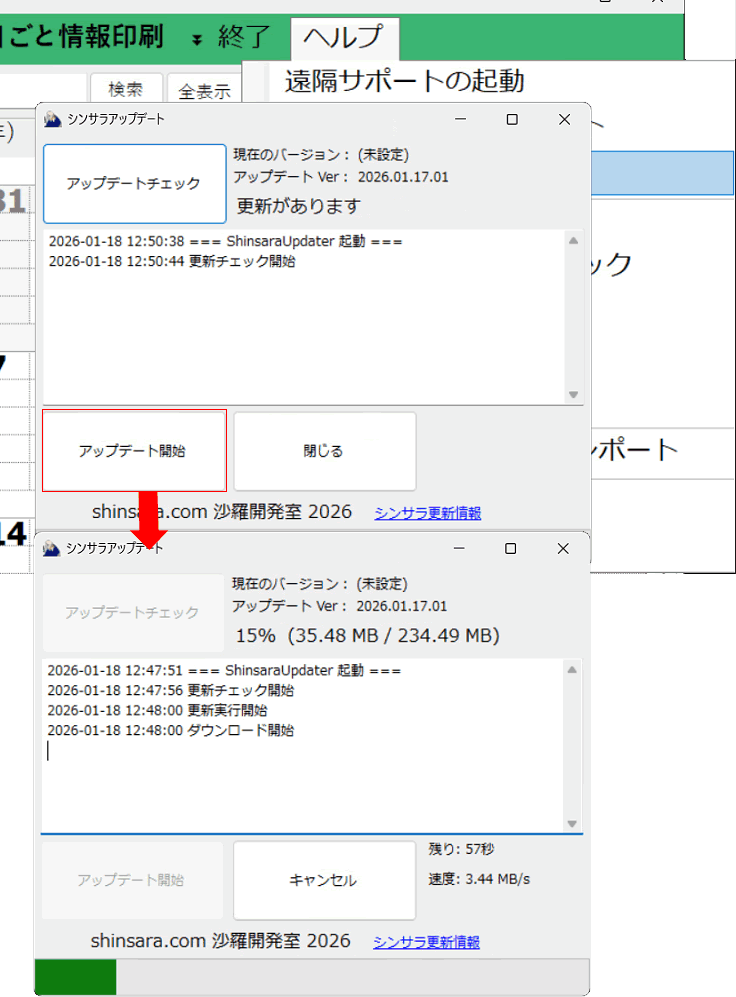The image size is (736, 997).
Task: Click scroll-down arrow in the 更新チェック開始 log
Action: click(x=573, y=395)
